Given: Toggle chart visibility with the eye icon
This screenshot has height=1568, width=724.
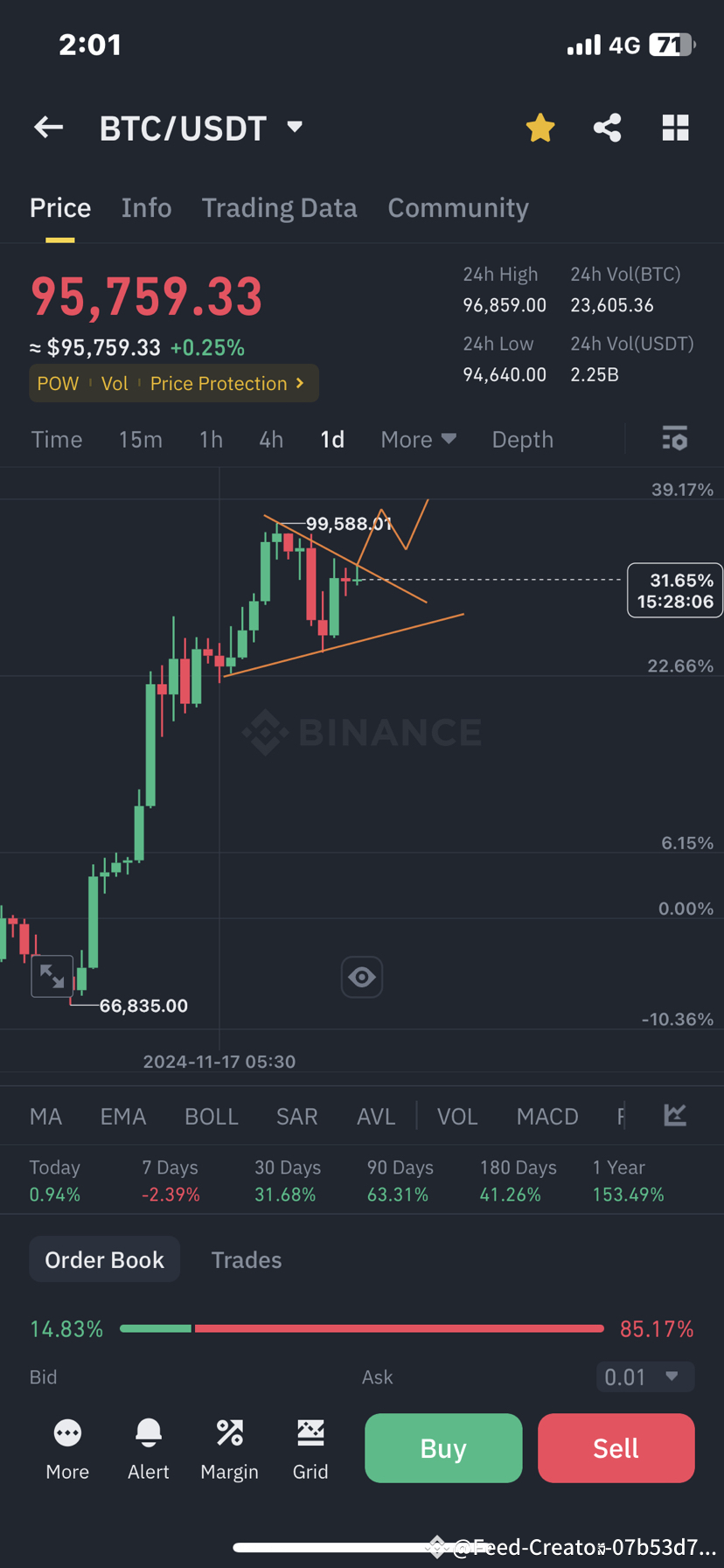Looking at the screenshot, I should coord(361,977).
